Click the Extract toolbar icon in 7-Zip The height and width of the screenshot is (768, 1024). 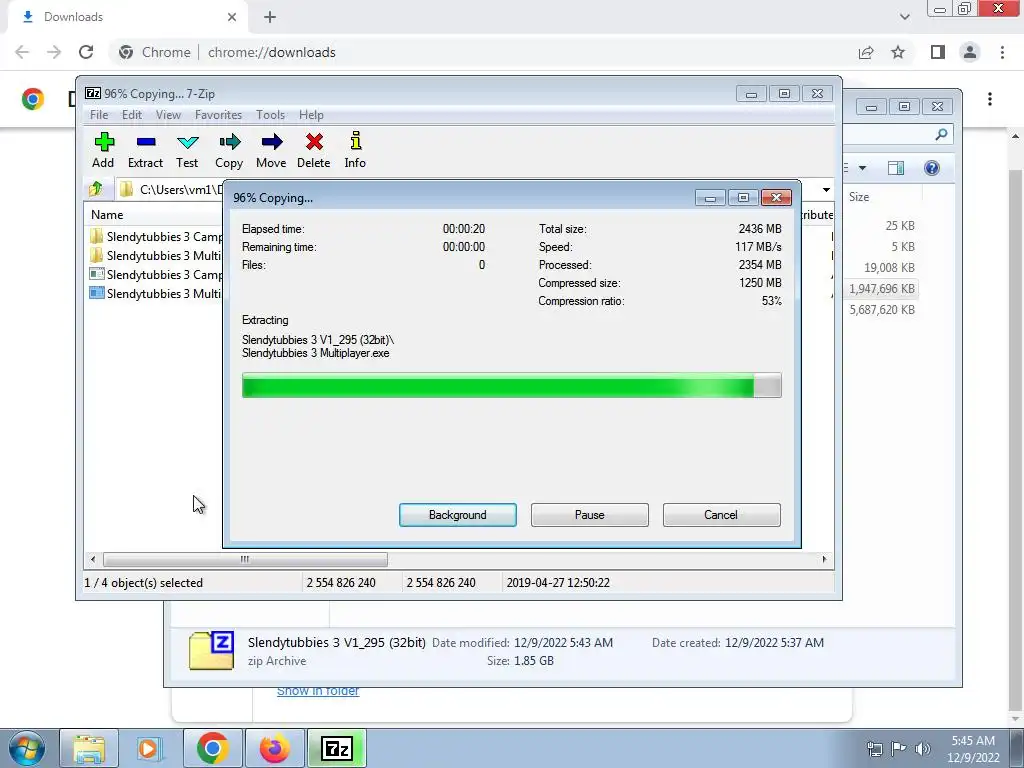point(145,151)
